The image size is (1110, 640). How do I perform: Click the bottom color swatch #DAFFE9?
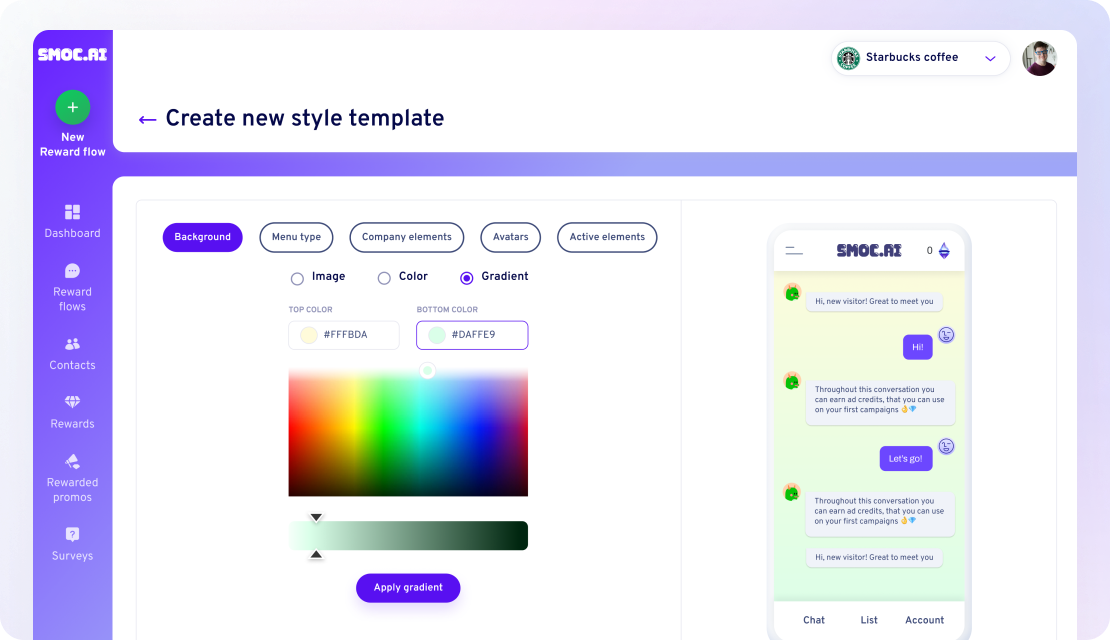(437, 335)
